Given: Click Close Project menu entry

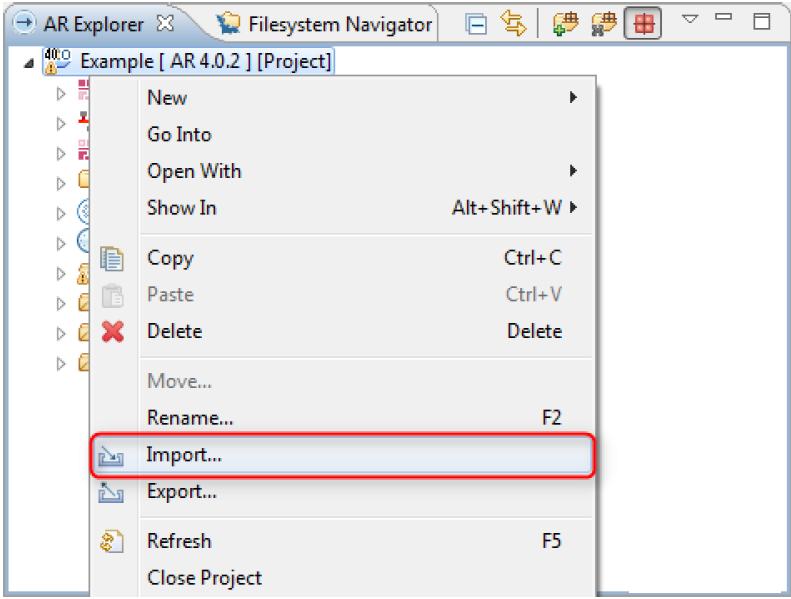Looking at the screenshot, I should coord(204,578).
